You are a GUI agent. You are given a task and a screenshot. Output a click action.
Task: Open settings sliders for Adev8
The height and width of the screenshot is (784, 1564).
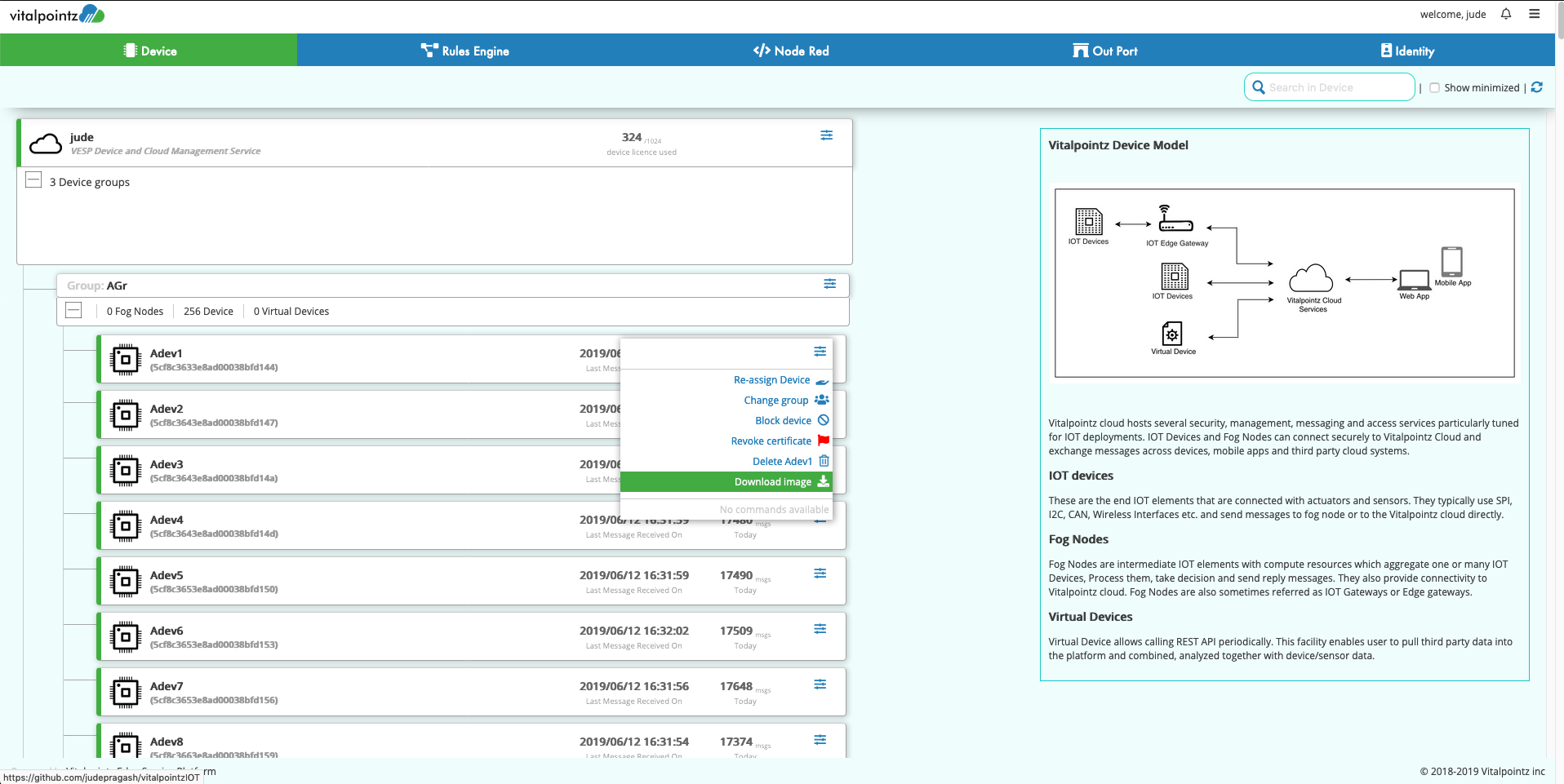point(820,740)
